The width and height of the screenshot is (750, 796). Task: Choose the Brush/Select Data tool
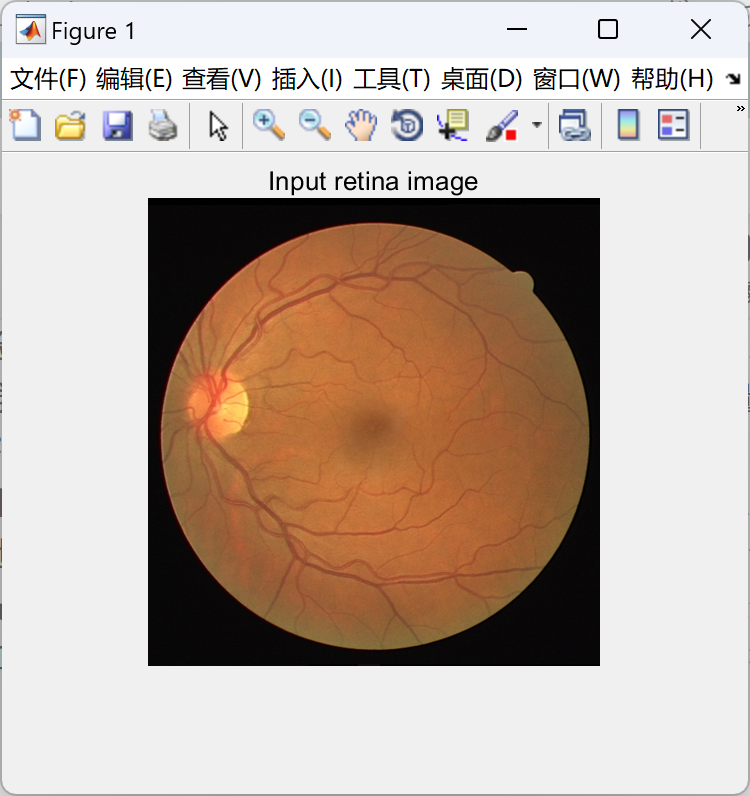(502, 125)
